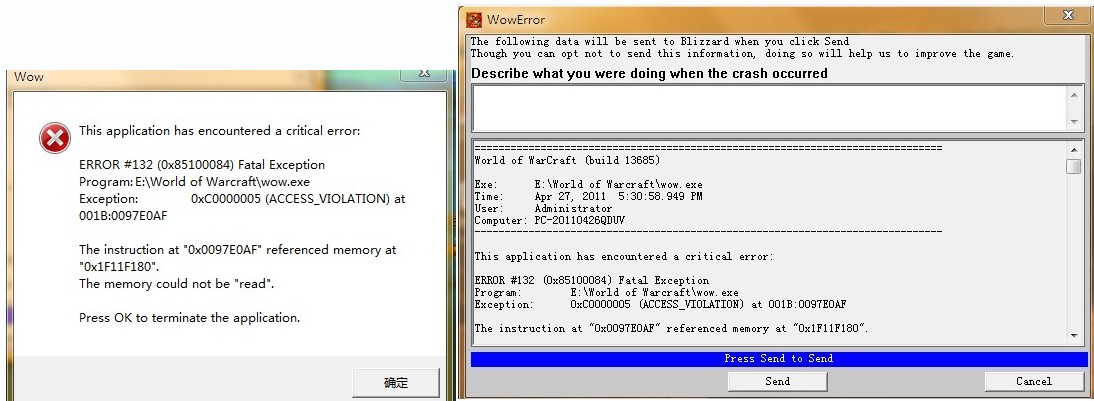
Task: Click into the crash description text box
Action: 767,108
